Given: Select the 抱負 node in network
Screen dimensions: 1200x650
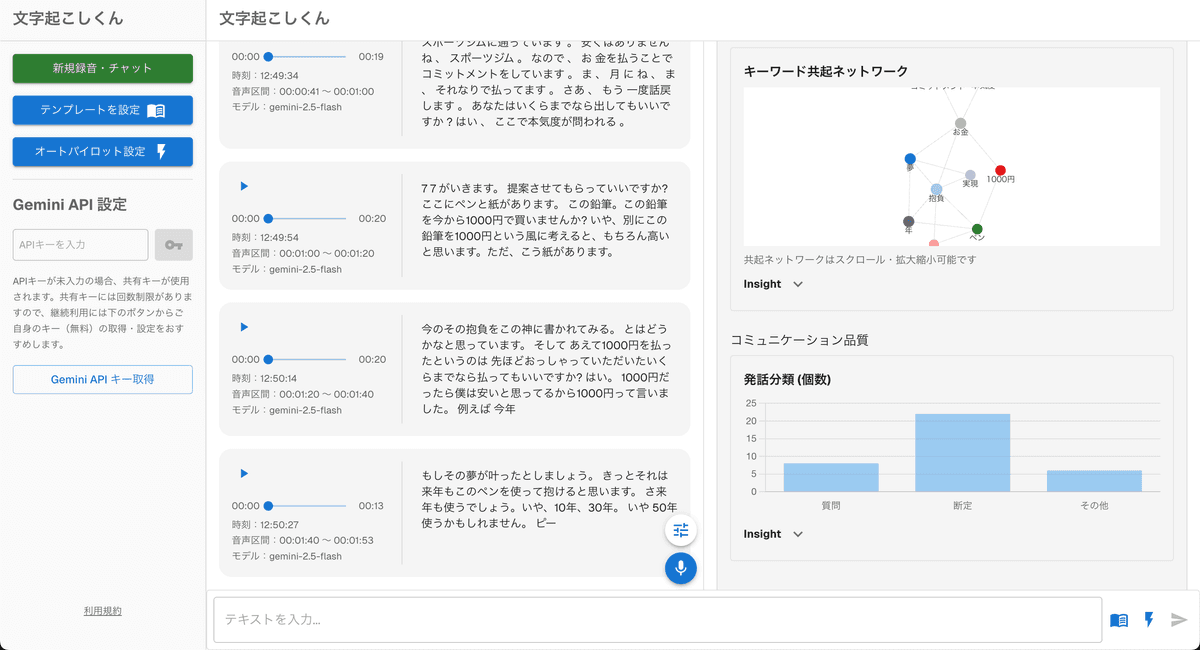Looking at the screenshot, I should tap(936, 189).
